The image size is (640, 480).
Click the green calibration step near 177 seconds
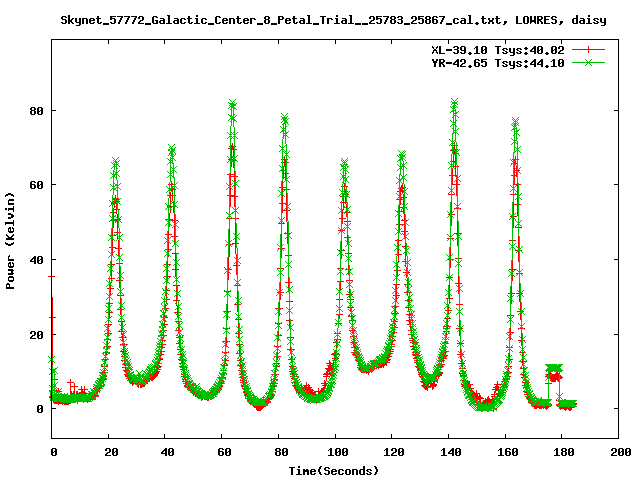[554, 368]
